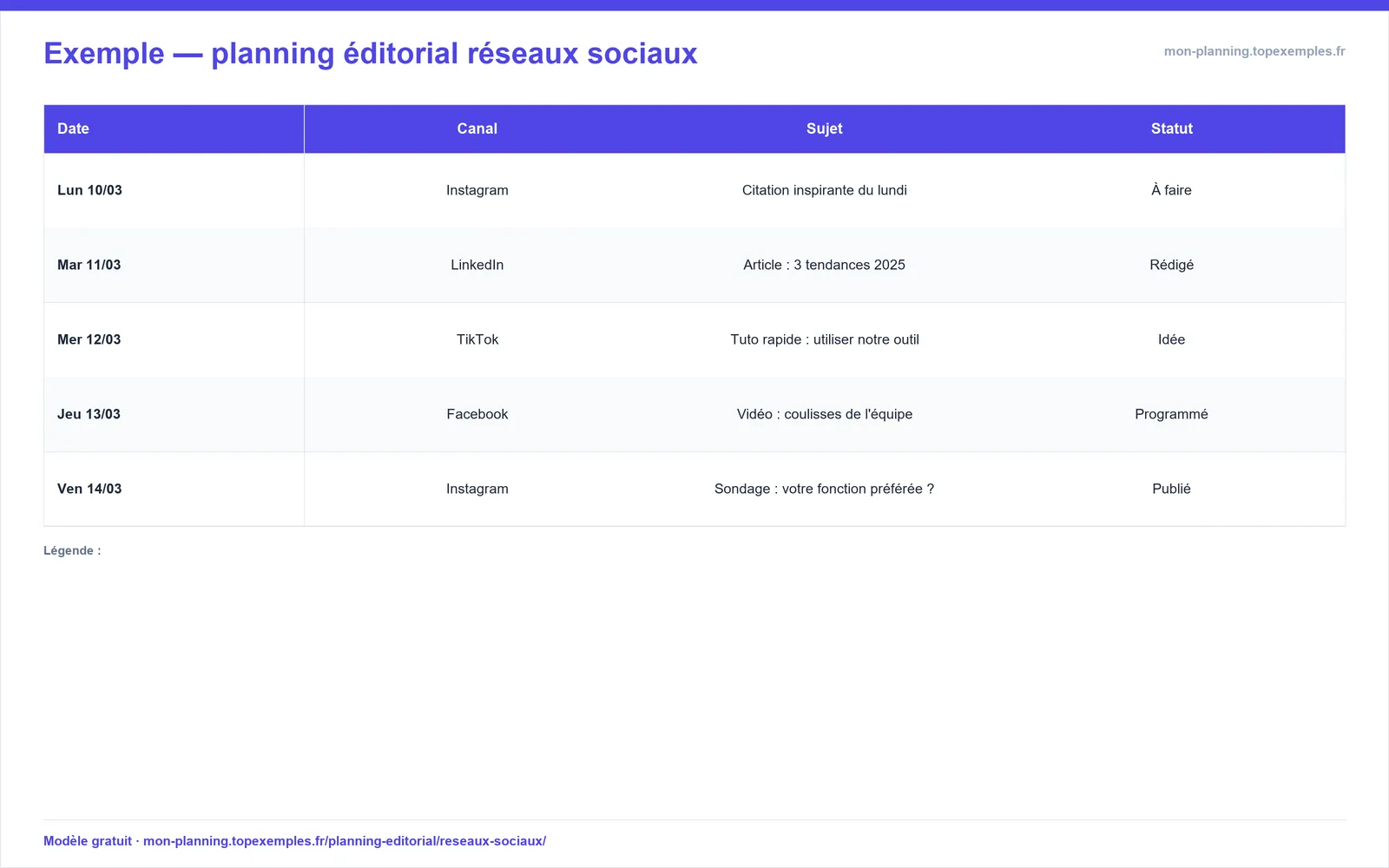
Task: Click the Canal column header
Action: point(477,128)
